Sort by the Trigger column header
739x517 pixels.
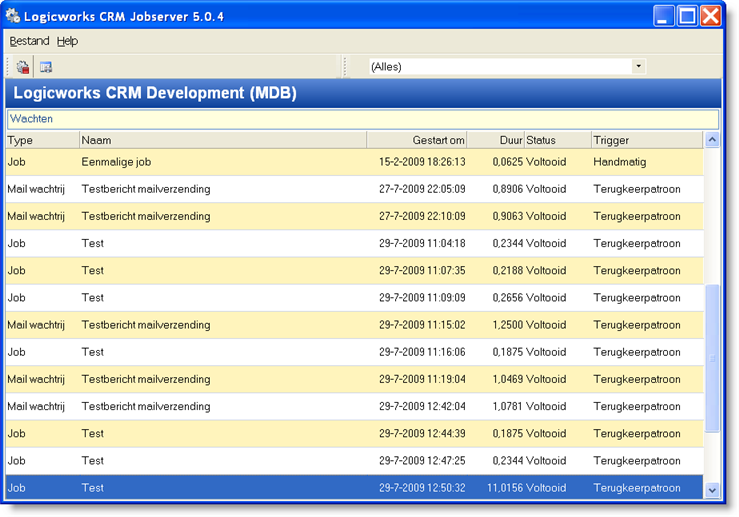[647, 140]
